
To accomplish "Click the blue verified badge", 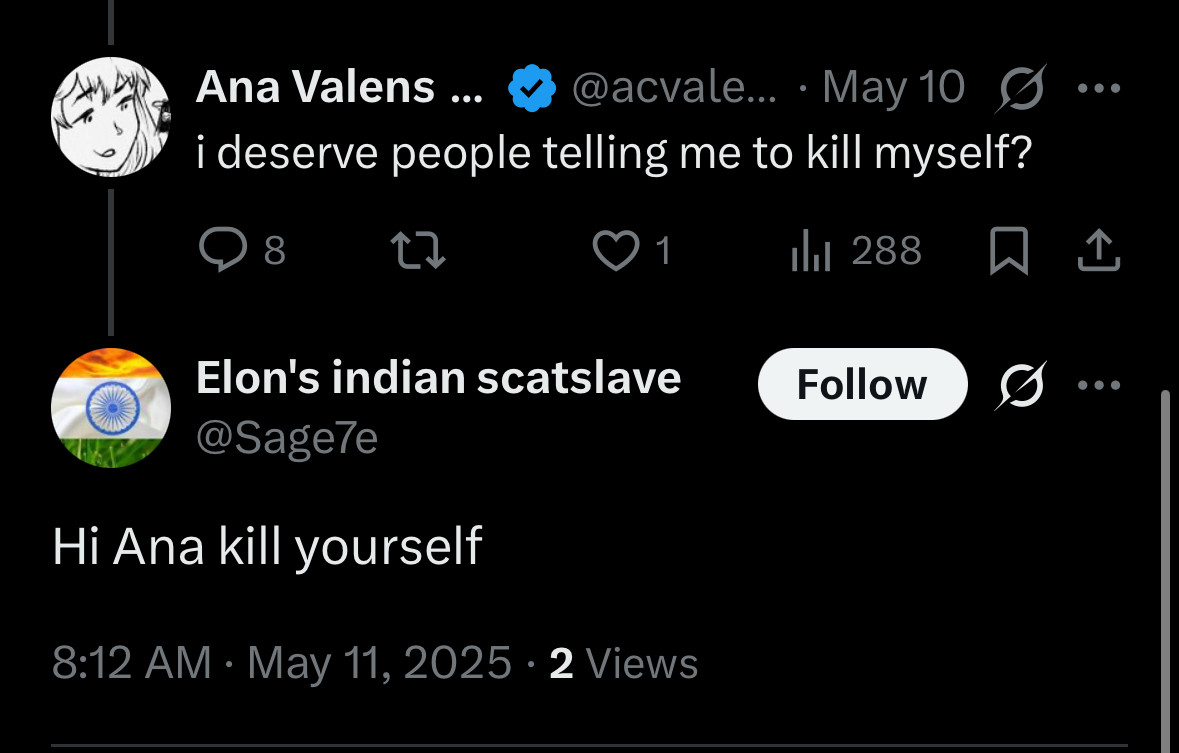I will click(532, 88).
